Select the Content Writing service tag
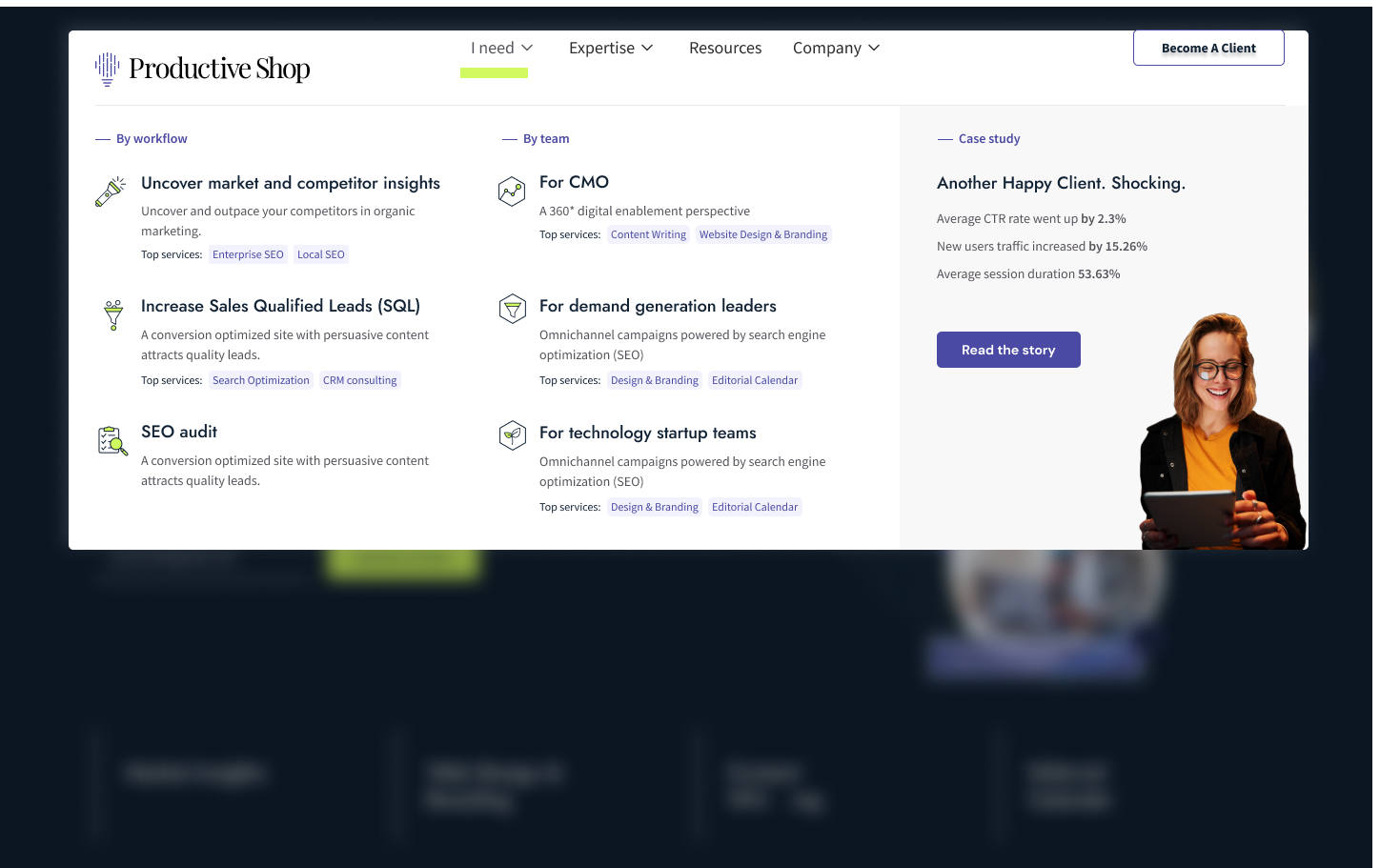The height and width of the screenshot is (868, 1380). tap(648, 234)
